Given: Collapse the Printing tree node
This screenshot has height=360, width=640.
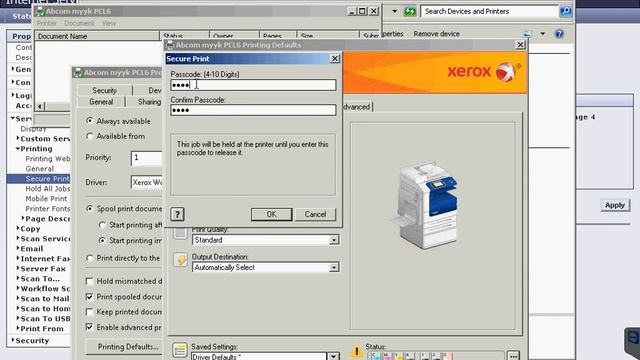Looking at the screenshot, I should pyautogui.click(x=18, y=149).
